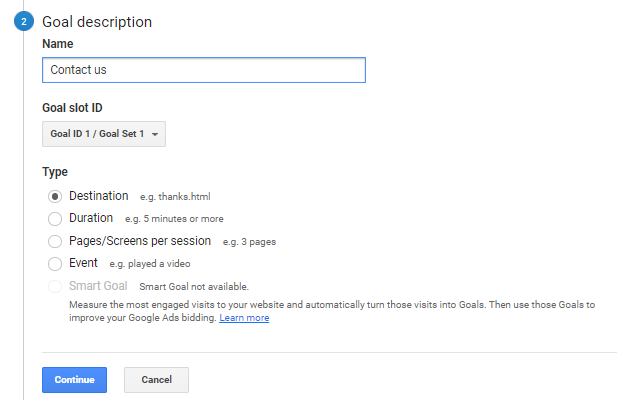Select the Destination goal type radio button
Screen dimensions: 630x400
pyautogui.click(x=55, y=196)
